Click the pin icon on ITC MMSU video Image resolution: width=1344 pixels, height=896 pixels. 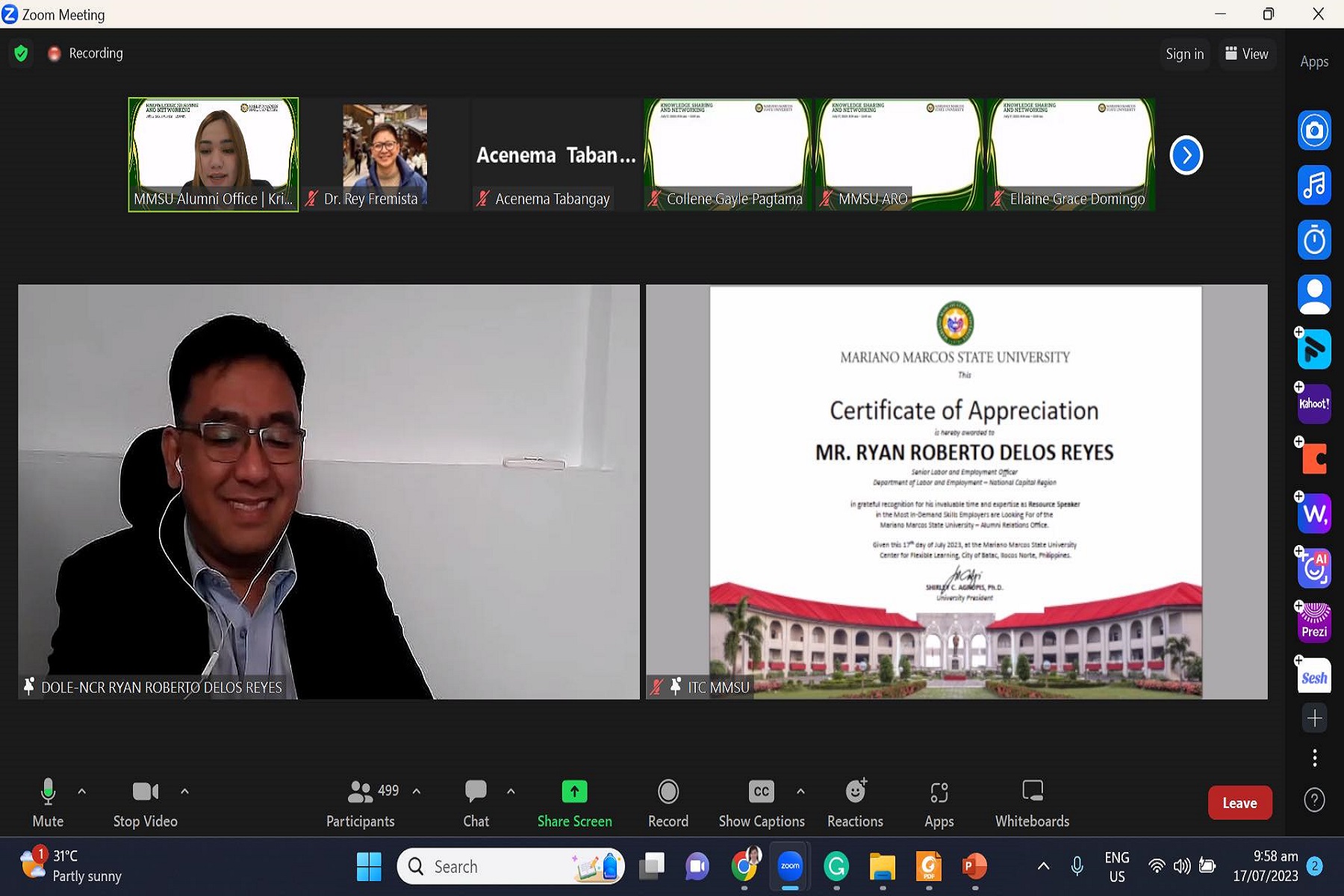pos(675,686)
